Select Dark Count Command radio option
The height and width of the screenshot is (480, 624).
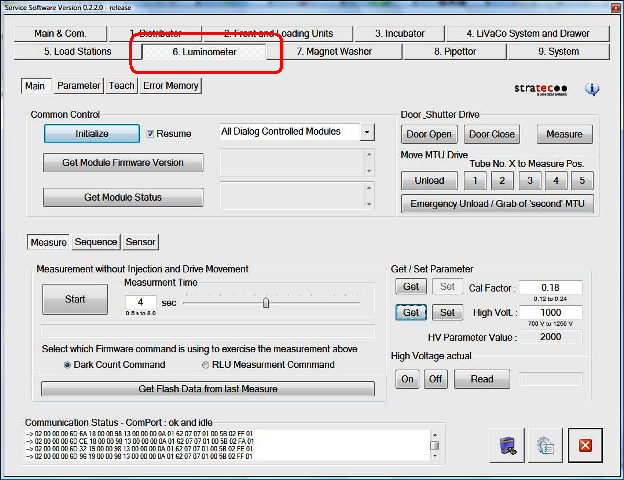click(68, 365)
